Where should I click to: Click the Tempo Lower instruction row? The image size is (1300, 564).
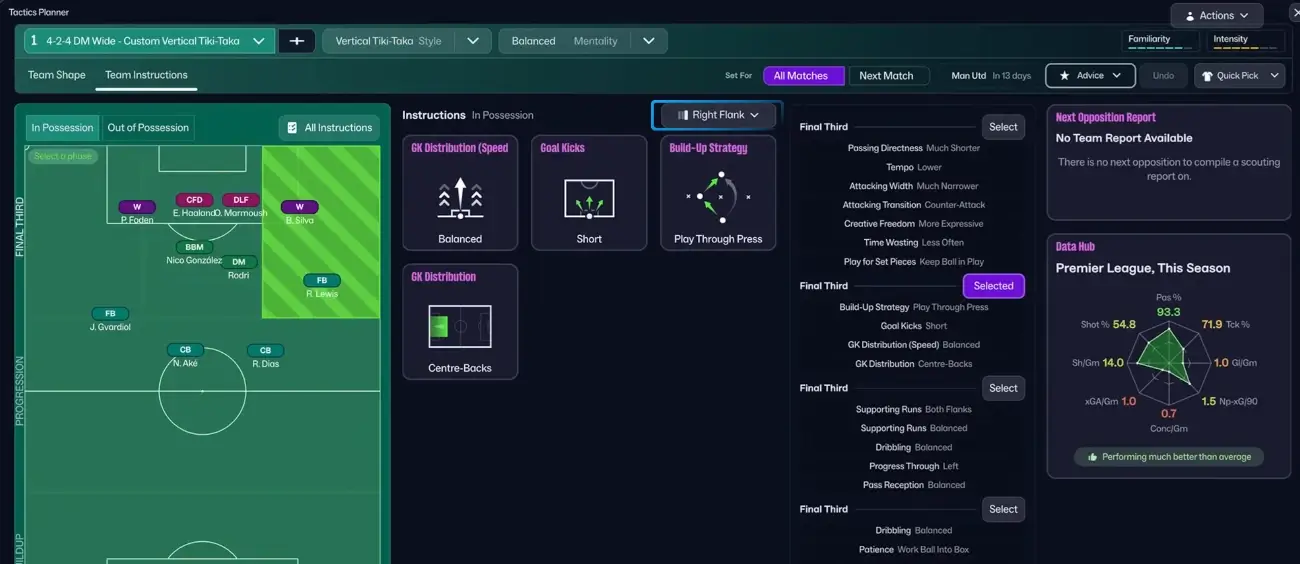pos(914,167)
